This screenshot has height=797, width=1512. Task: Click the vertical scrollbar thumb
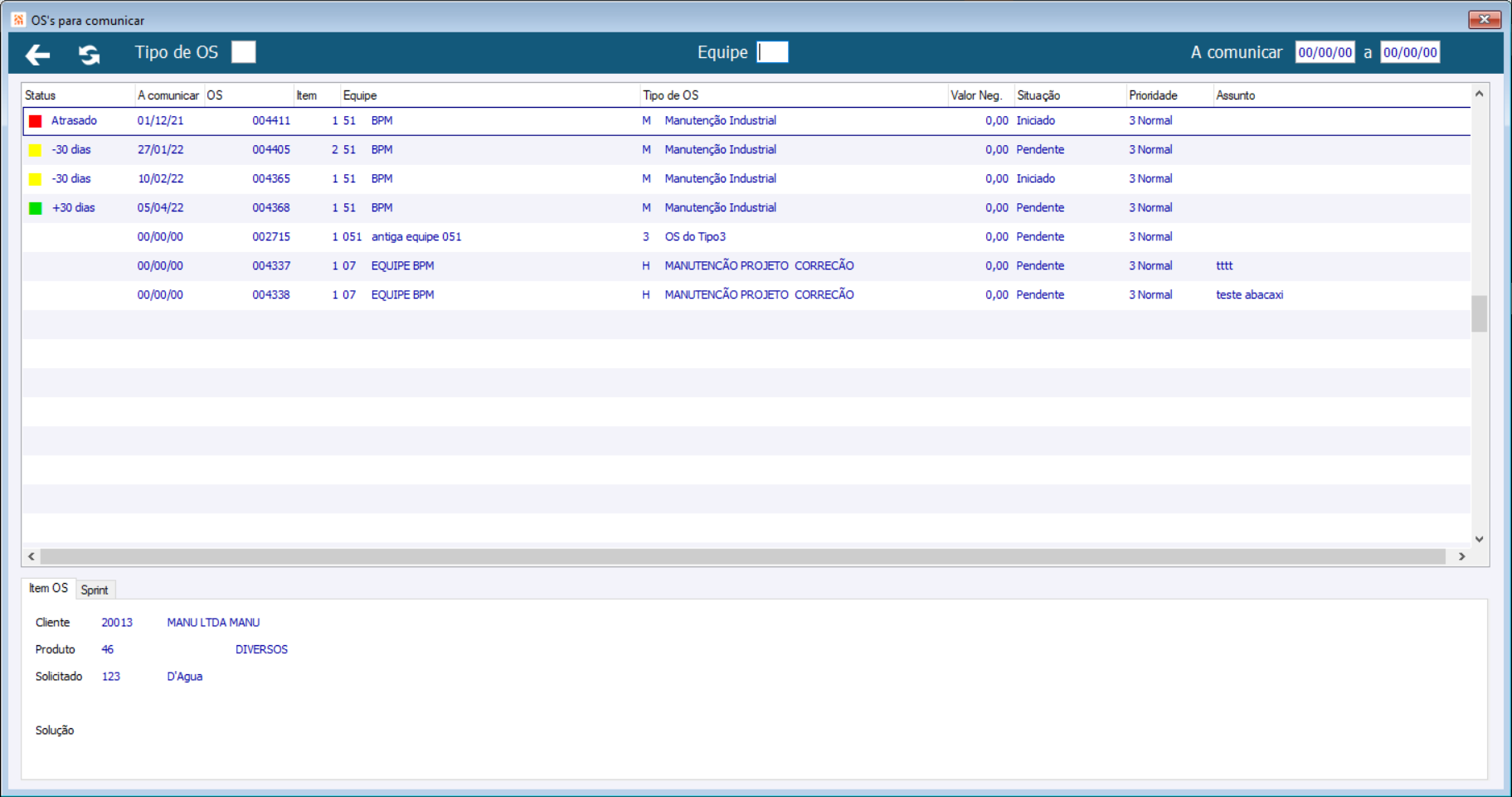1479,313
